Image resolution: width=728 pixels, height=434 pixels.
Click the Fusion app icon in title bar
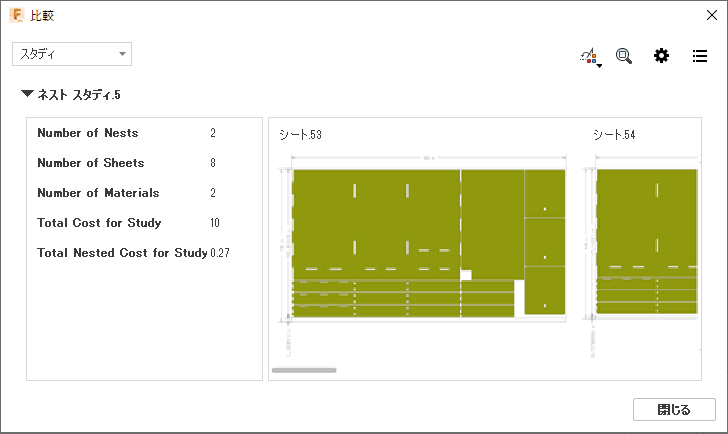pyautogui.click(x=17, y=15)
